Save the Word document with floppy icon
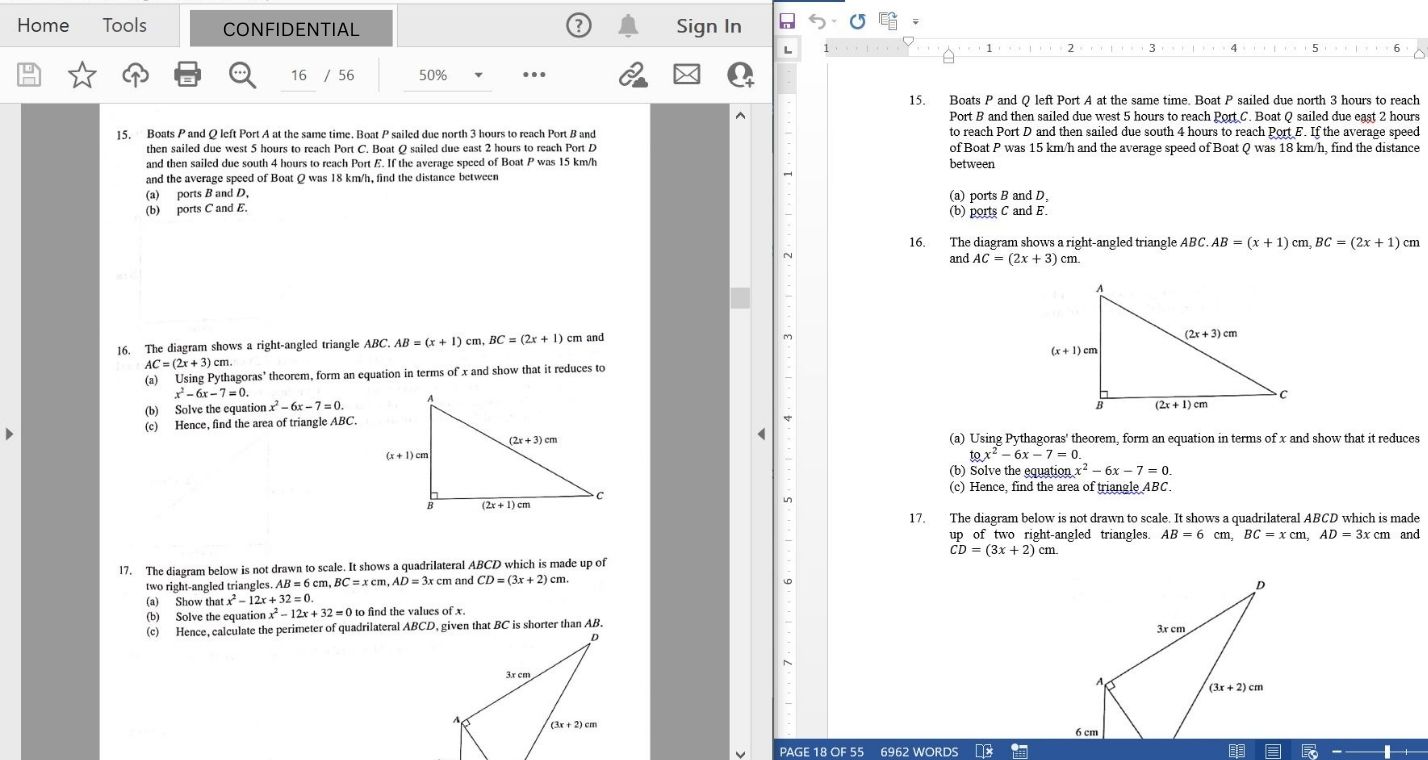 (x=787, y=19)
